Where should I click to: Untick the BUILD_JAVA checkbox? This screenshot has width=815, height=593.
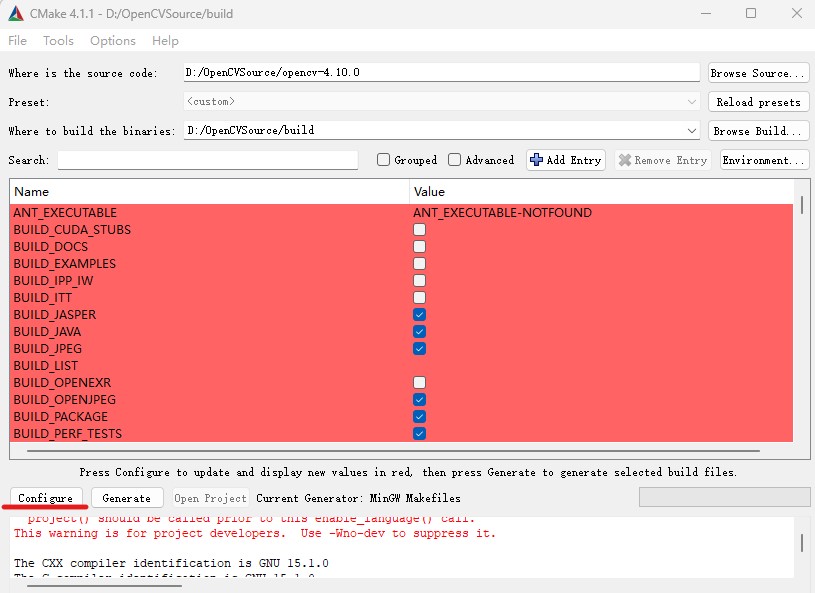tap(419, 332)
